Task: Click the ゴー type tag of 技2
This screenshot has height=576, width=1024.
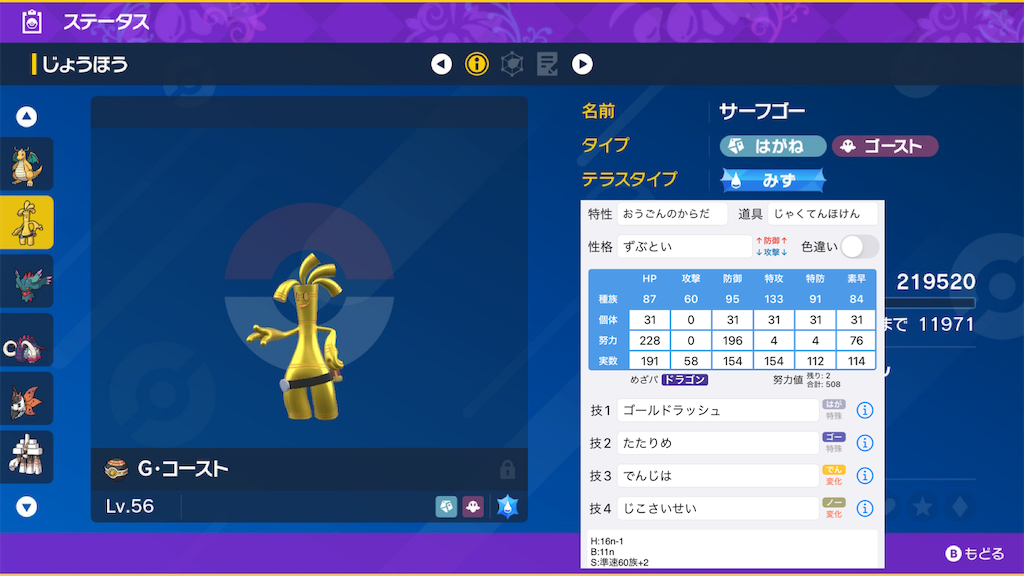Action: click(x=834, y=437)
